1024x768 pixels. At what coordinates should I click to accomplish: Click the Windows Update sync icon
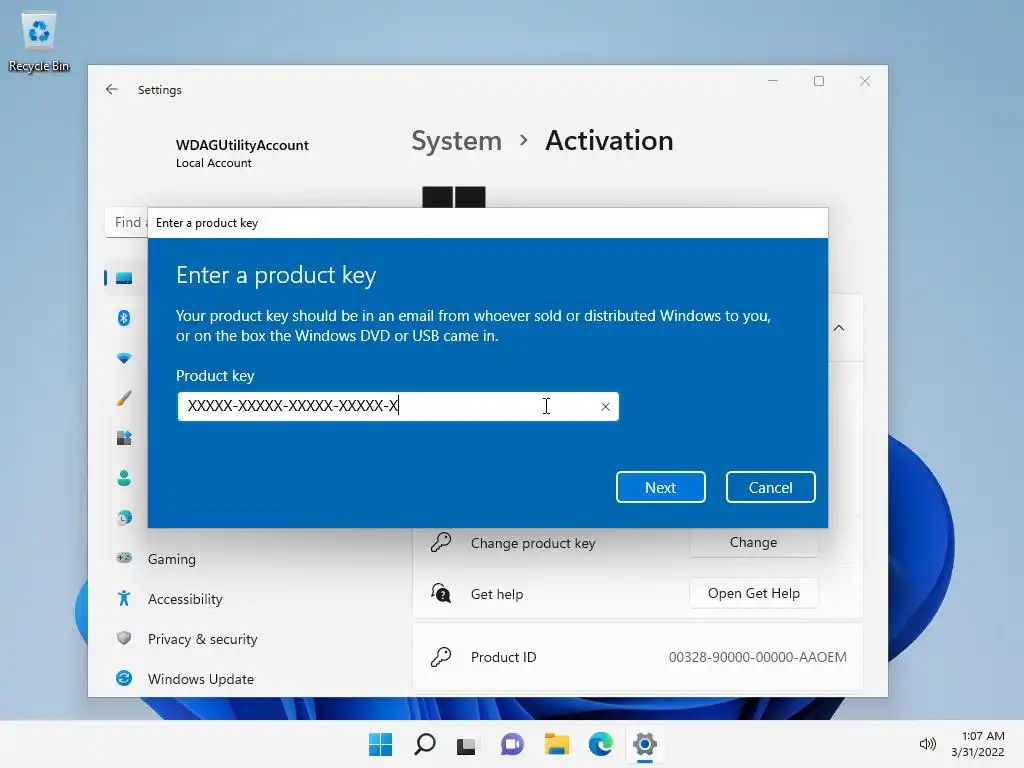pyautogui.click(x=123, y=678)
